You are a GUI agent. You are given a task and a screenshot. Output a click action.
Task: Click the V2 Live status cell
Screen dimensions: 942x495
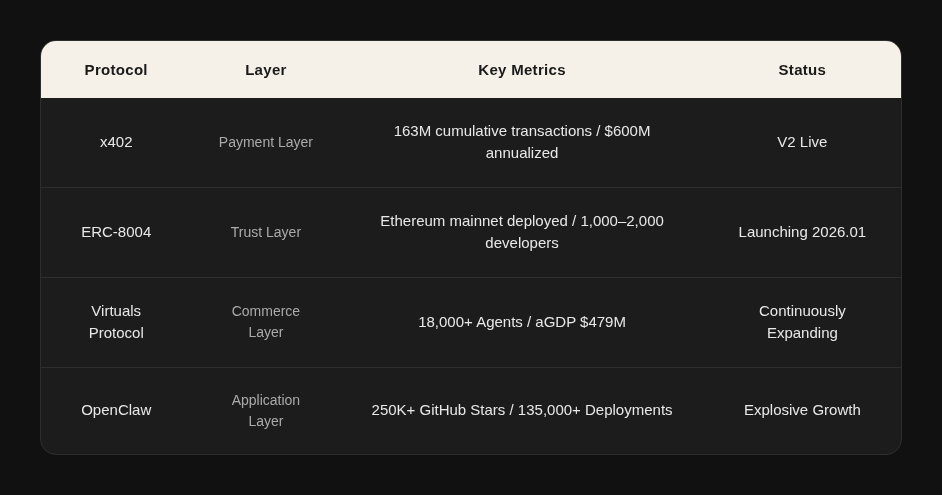pyautogui.click(x=802, y=142)
